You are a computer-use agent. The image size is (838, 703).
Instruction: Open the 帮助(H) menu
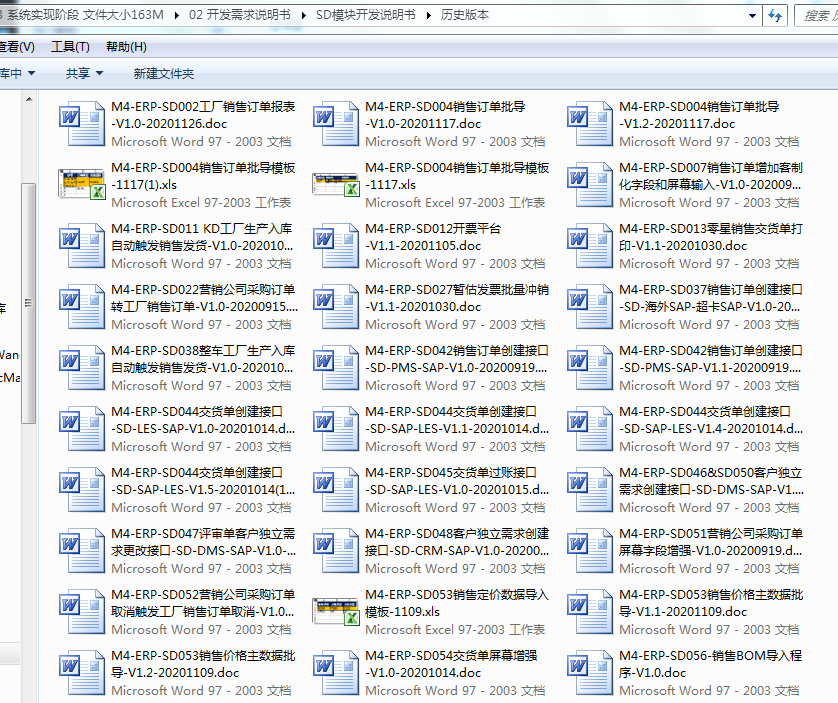(125, 47)
